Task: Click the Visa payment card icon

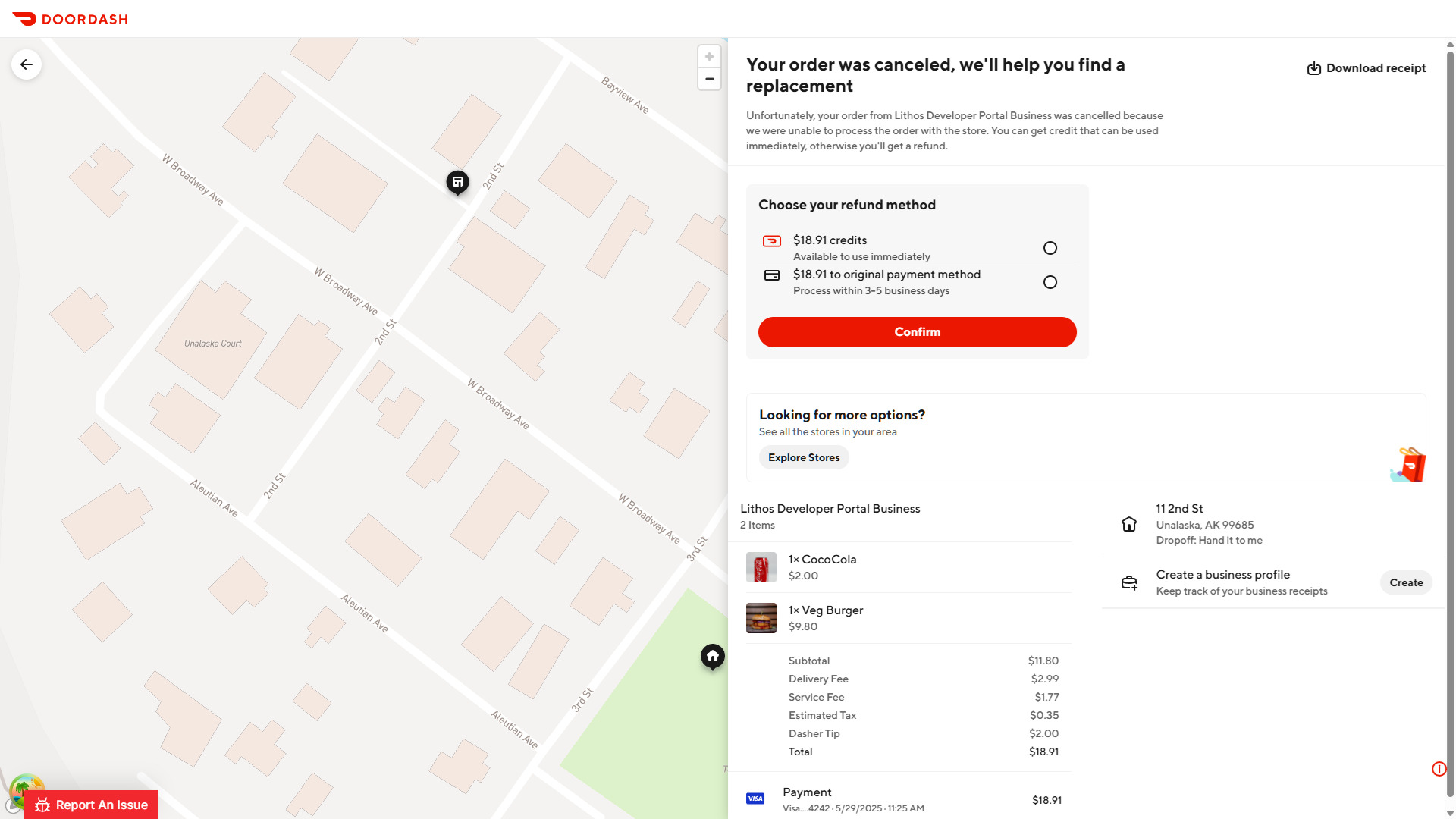Action: (755, 799)
